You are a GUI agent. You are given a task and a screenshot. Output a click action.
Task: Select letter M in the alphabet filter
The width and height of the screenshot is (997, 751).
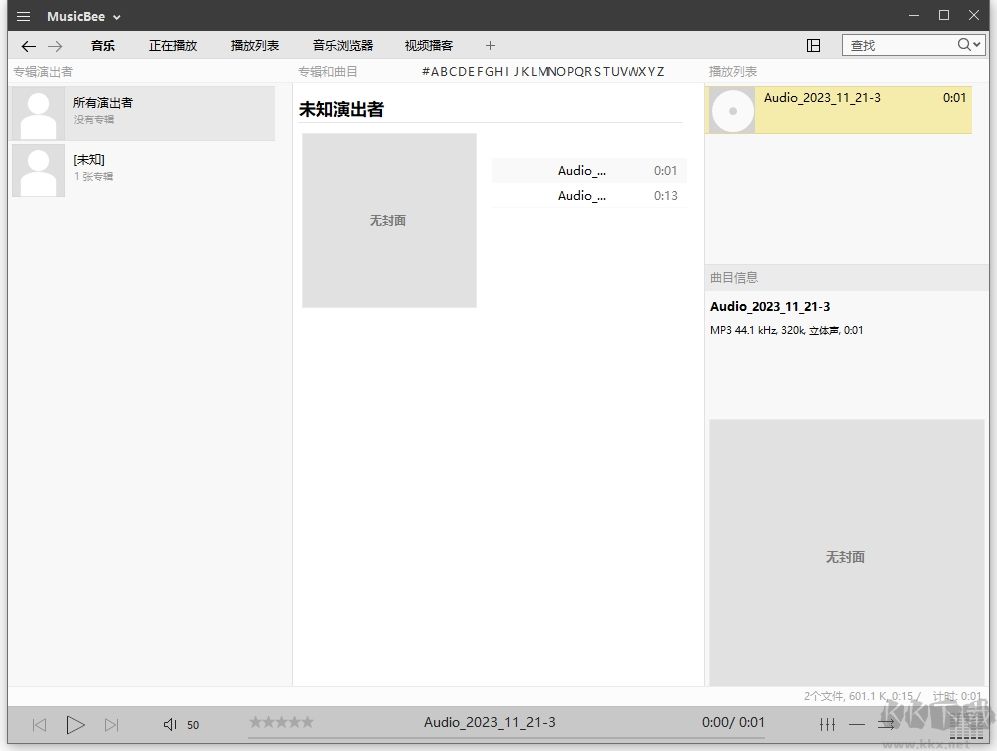pyautogui.click(x=540, y=71)
